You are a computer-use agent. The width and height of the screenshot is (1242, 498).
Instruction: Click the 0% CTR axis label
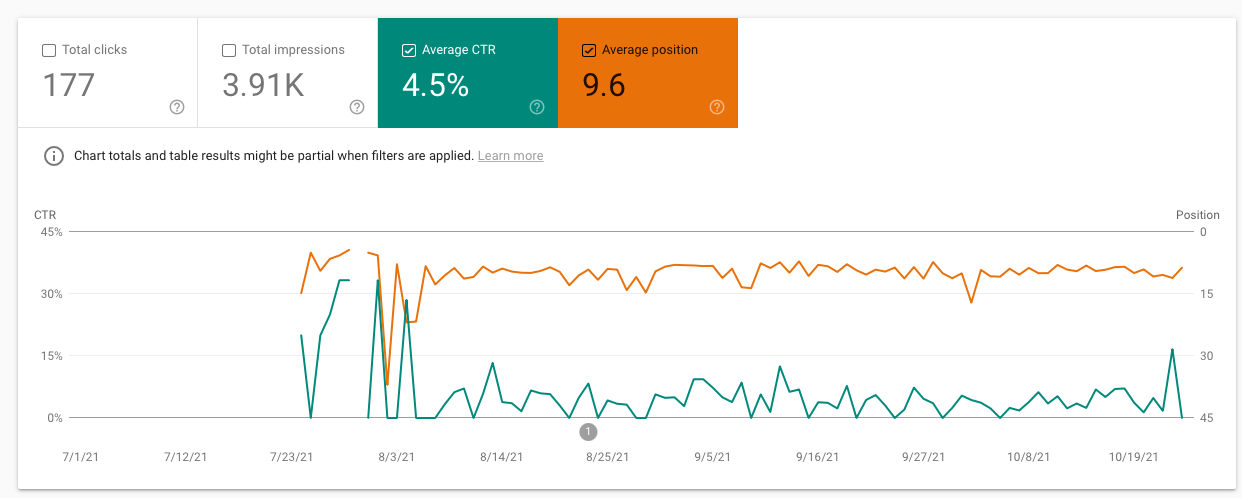(54, 418)
